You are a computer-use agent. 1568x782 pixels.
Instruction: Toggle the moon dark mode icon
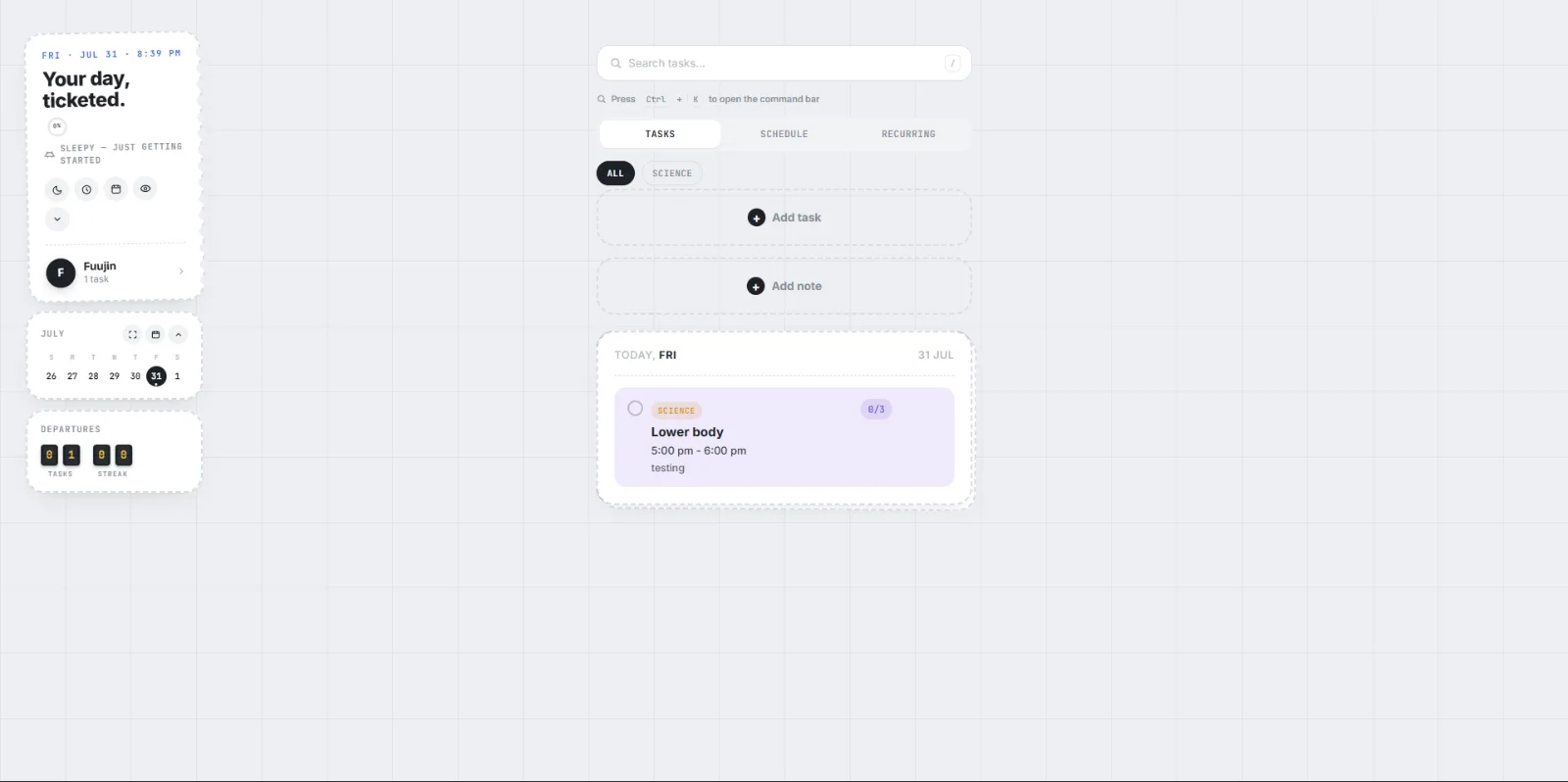[57, 189]
